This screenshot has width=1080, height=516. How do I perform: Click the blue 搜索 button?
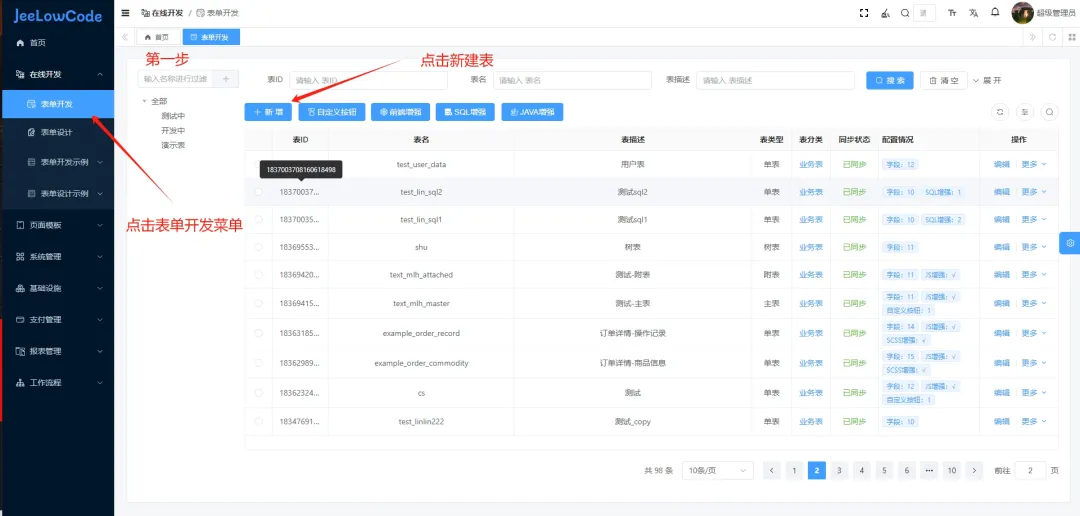click(890, 81)
